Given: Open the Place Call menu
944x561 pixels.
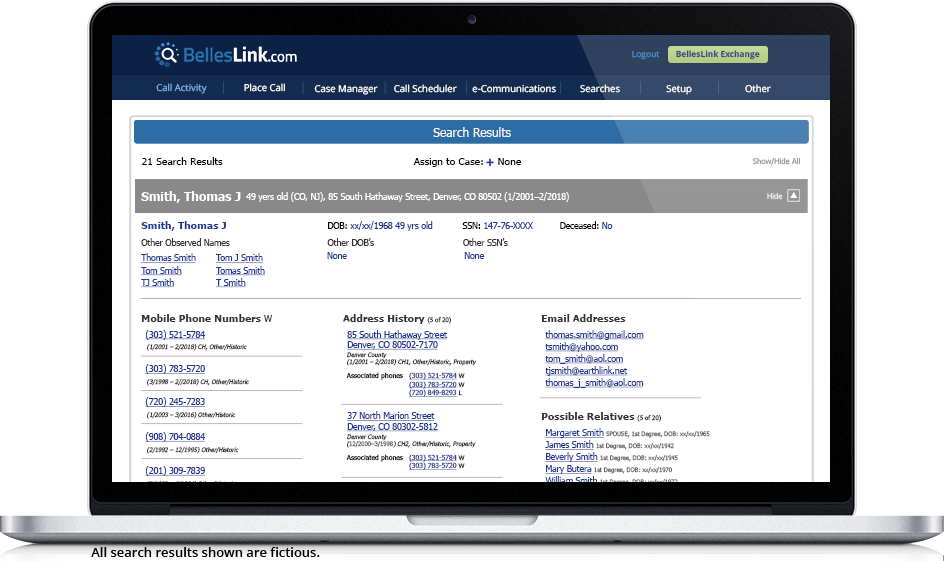Looking at the screenshot, I should [264, 87].
